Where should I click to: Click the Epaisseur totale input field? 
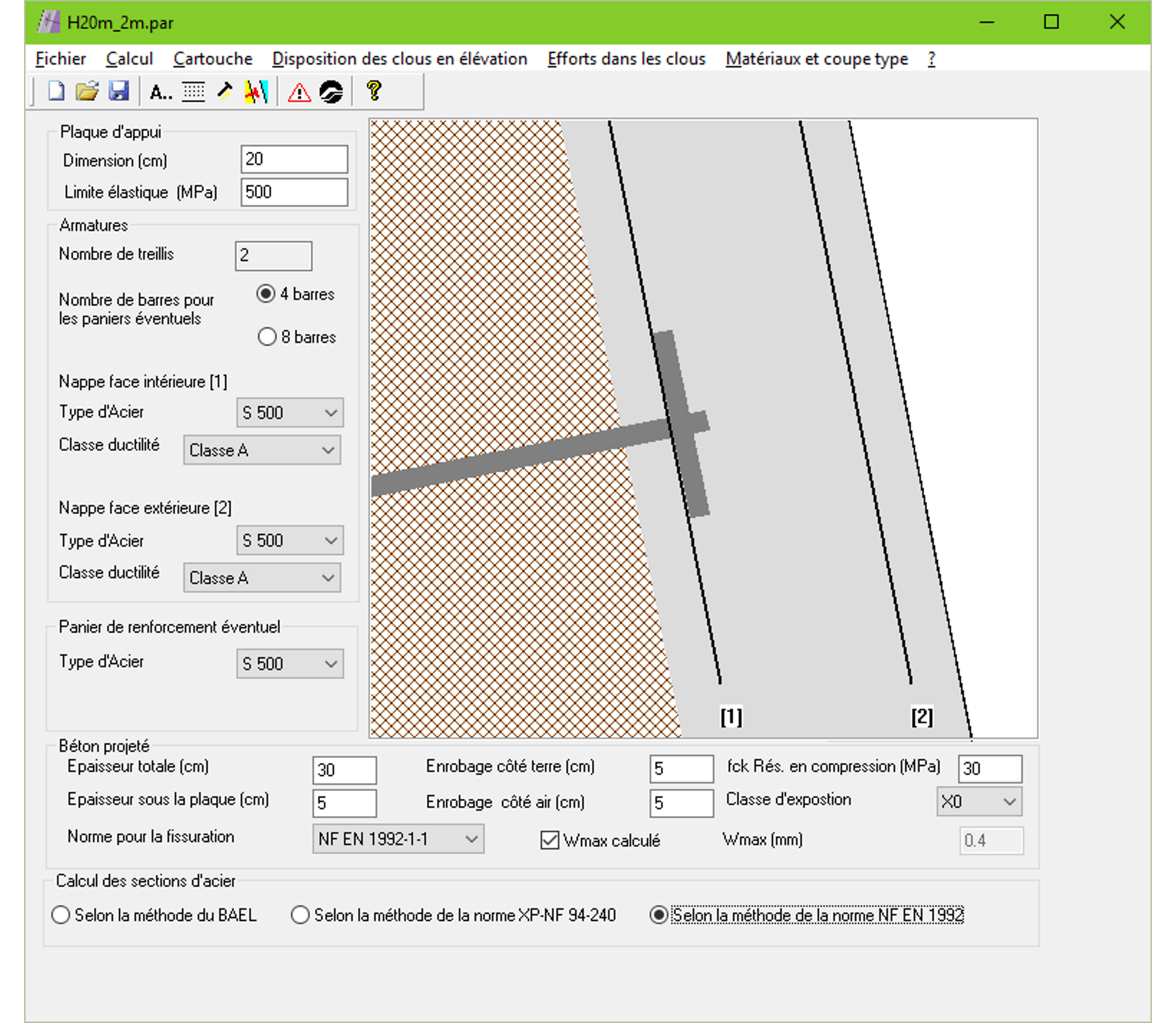tap(345, 770)
